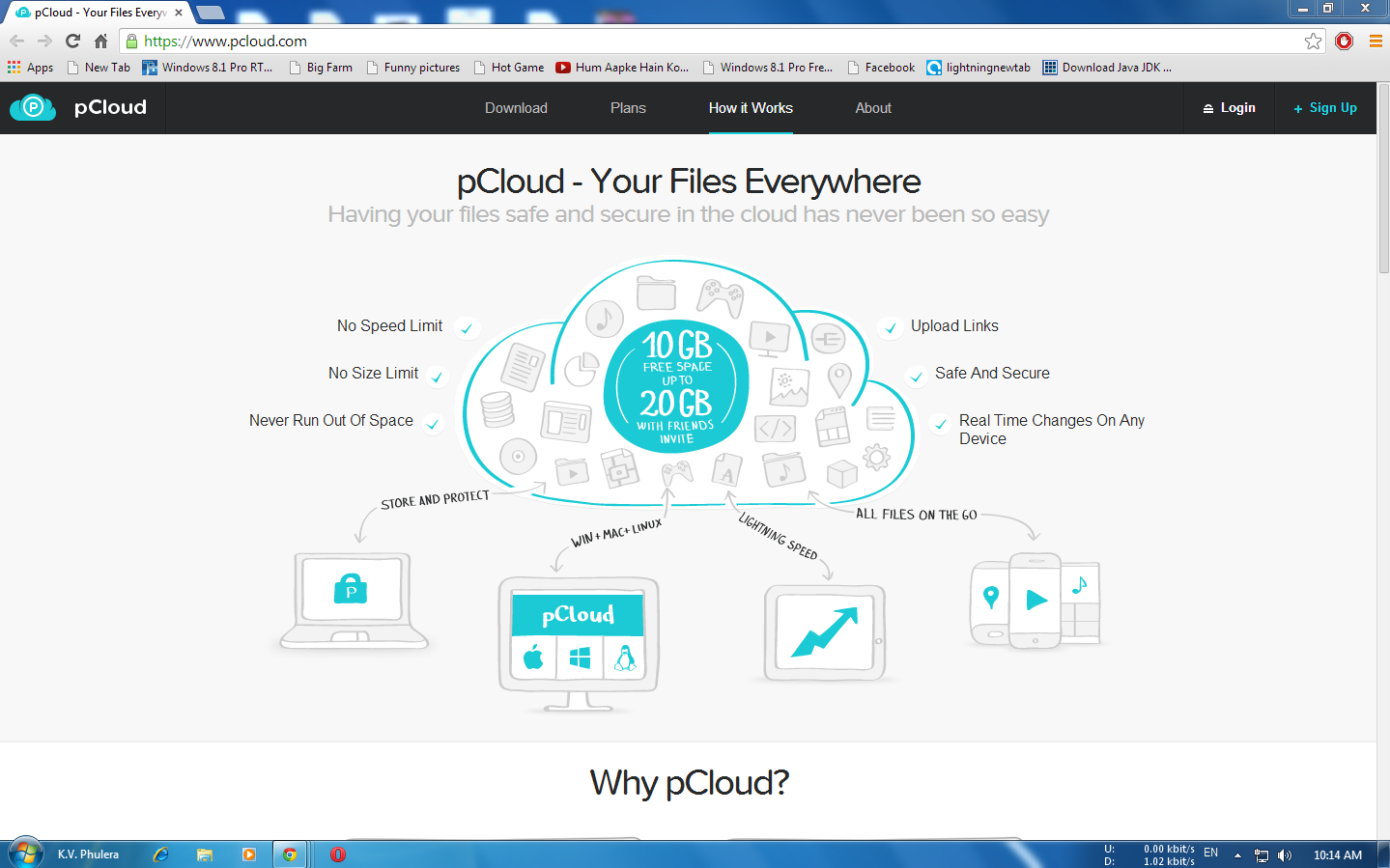This screenshot has width=1390, height=868.
Task: Open the Big Farm bookmark
Action: [322, 68]
